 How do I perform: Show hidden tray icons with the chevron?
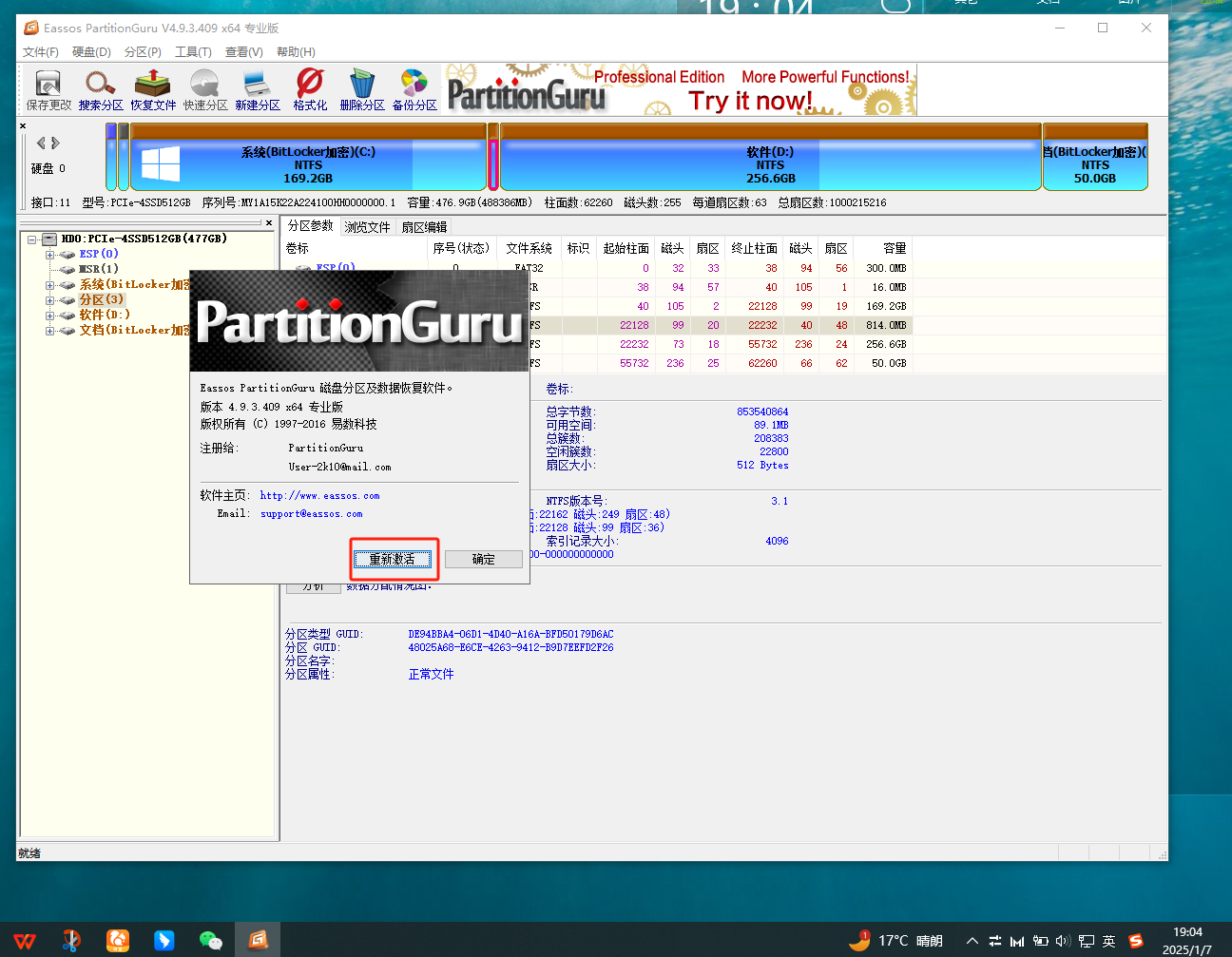click(x=972, y=941)
